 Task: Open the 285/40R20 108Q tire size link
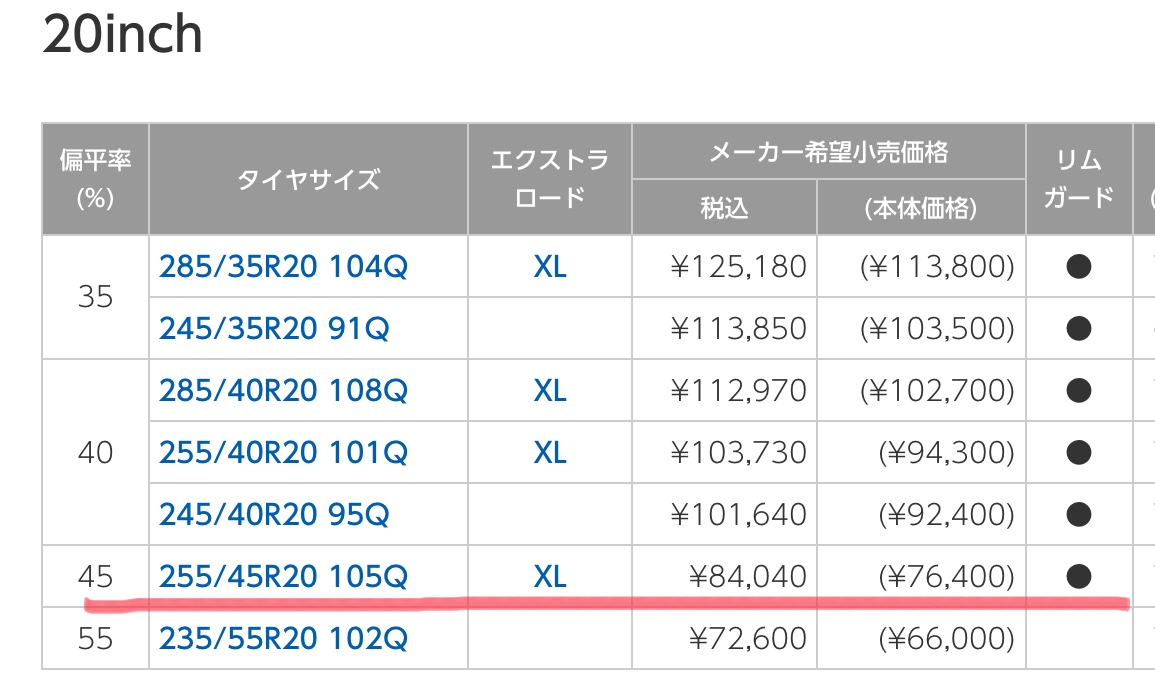pyautogui.click(x=283, y=390)
